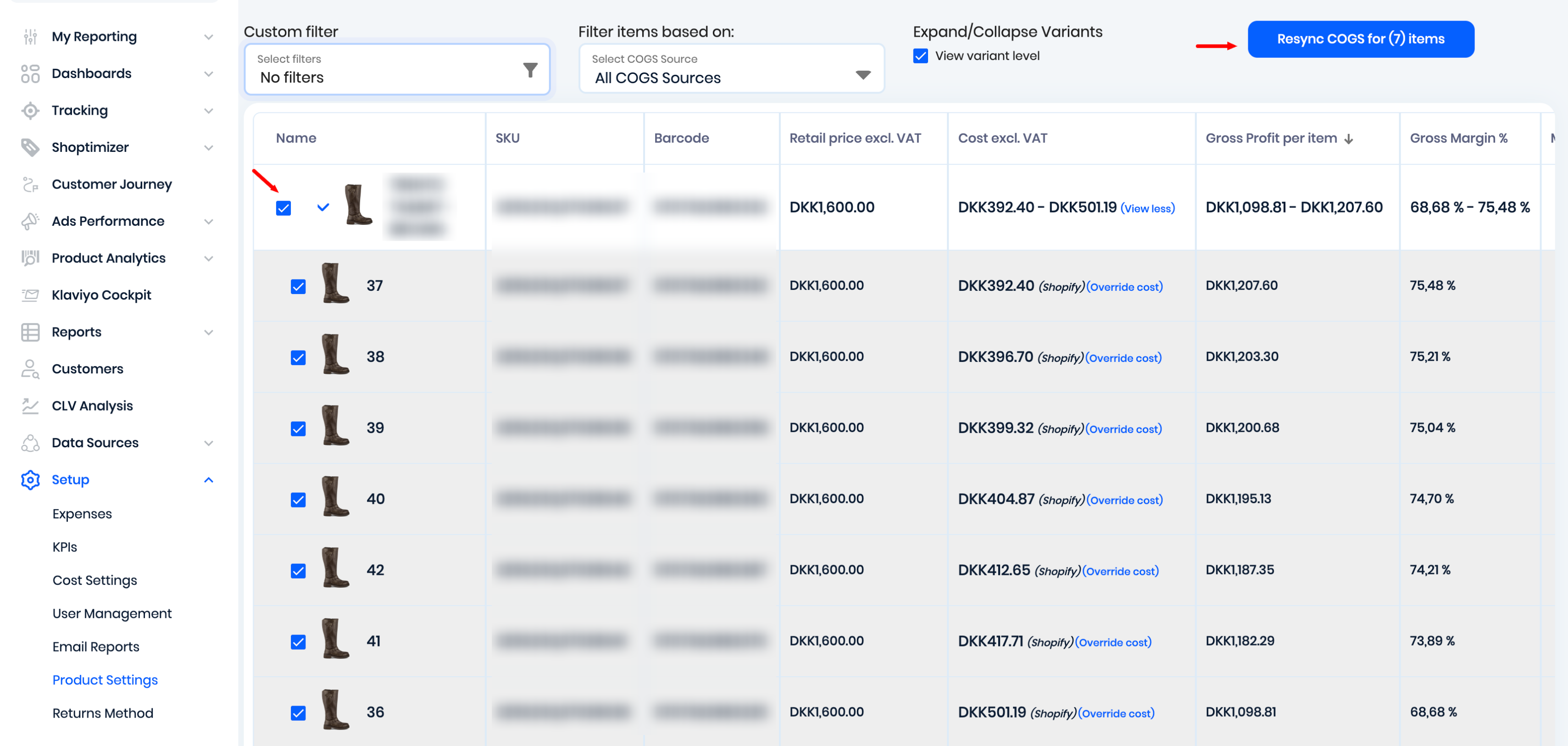Click the Setup gear icon
The width and height of the screenshot is (1568, 746).
[x=30, y=479]
